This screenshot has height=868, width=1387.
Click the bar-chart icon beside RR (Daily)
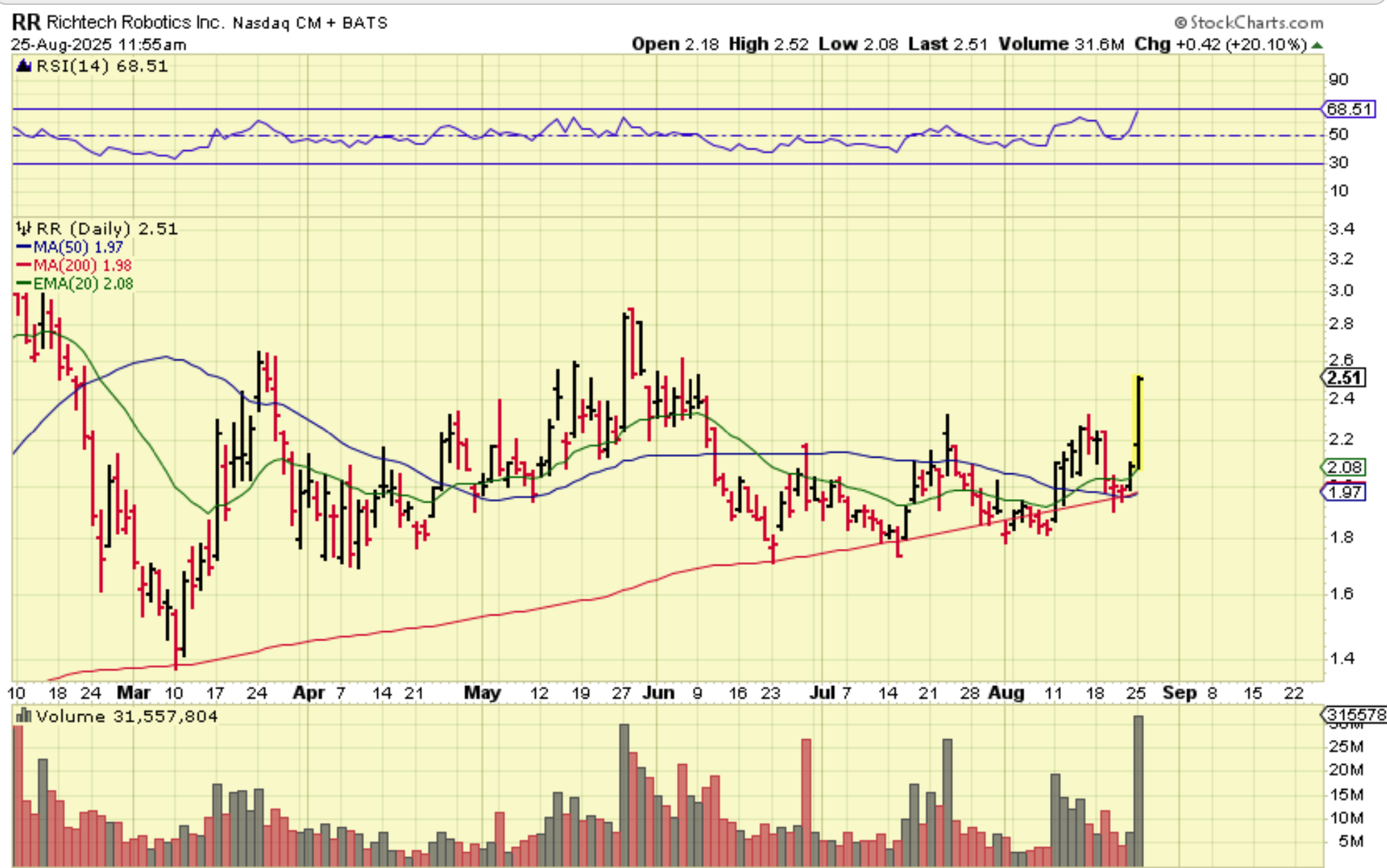coord(24,228)
